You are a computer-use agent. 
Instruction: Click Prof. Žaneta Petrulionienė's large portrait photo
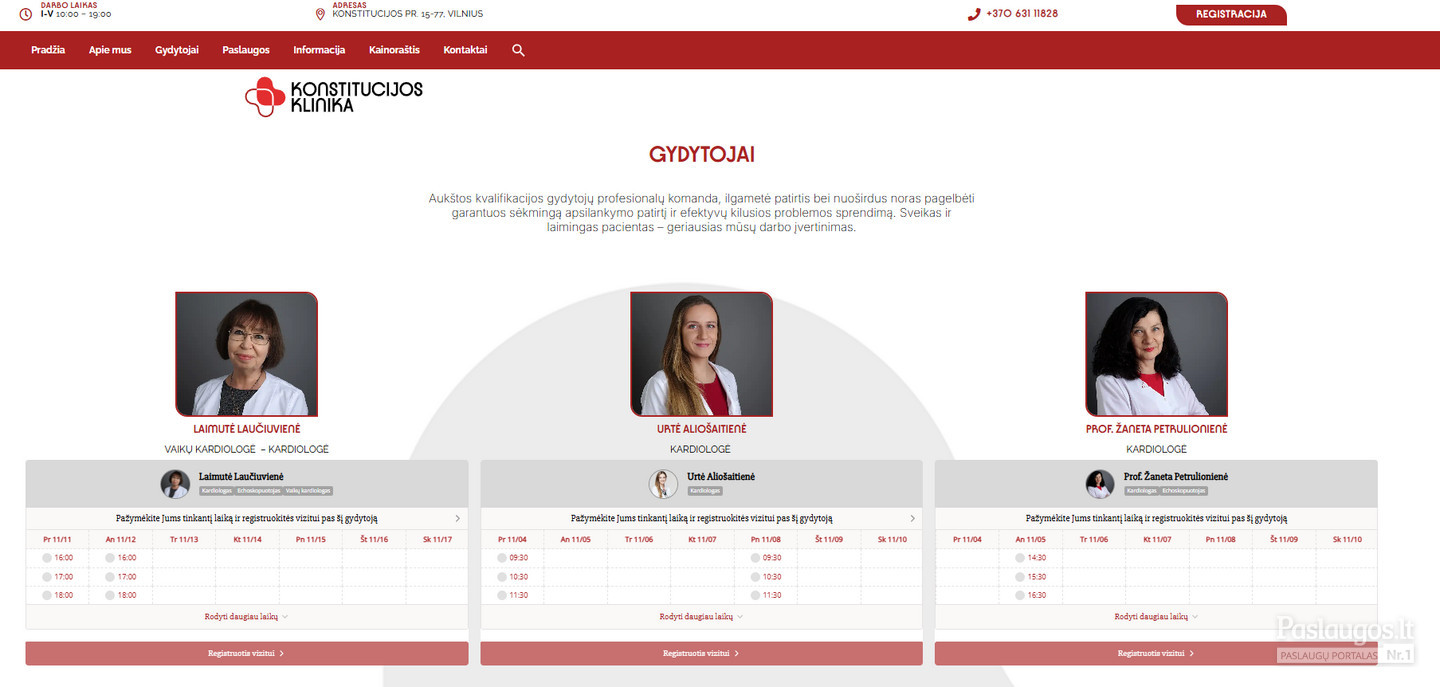[1156, 354]
